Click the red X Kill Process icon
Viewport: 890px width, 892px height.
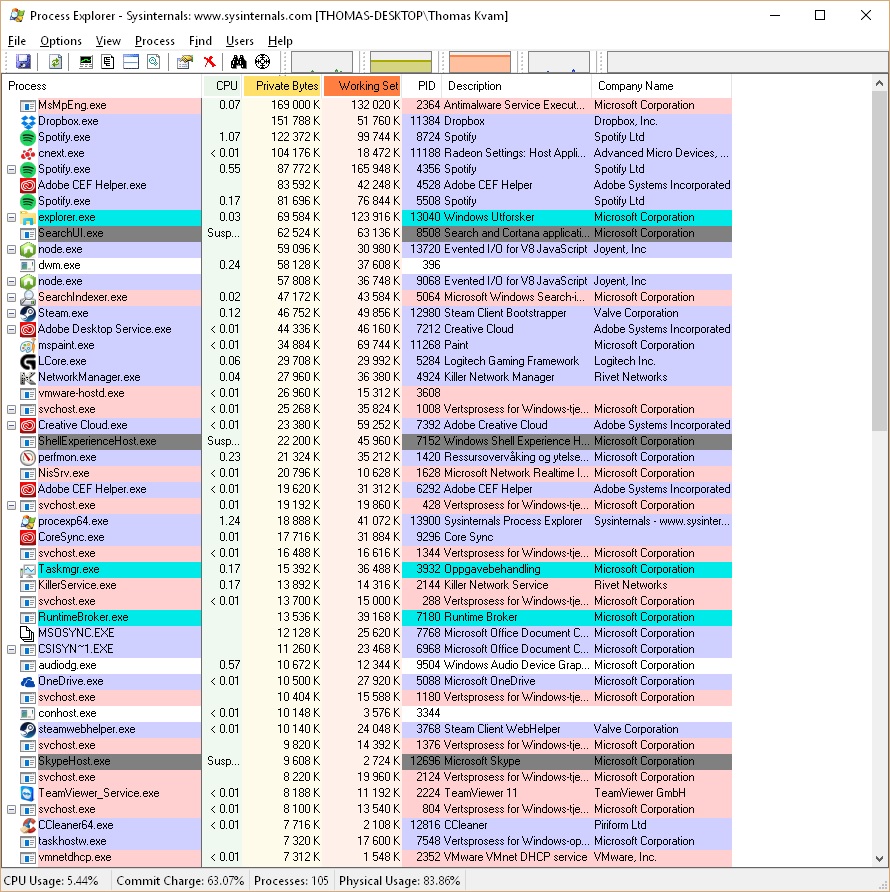click(210, 61)
